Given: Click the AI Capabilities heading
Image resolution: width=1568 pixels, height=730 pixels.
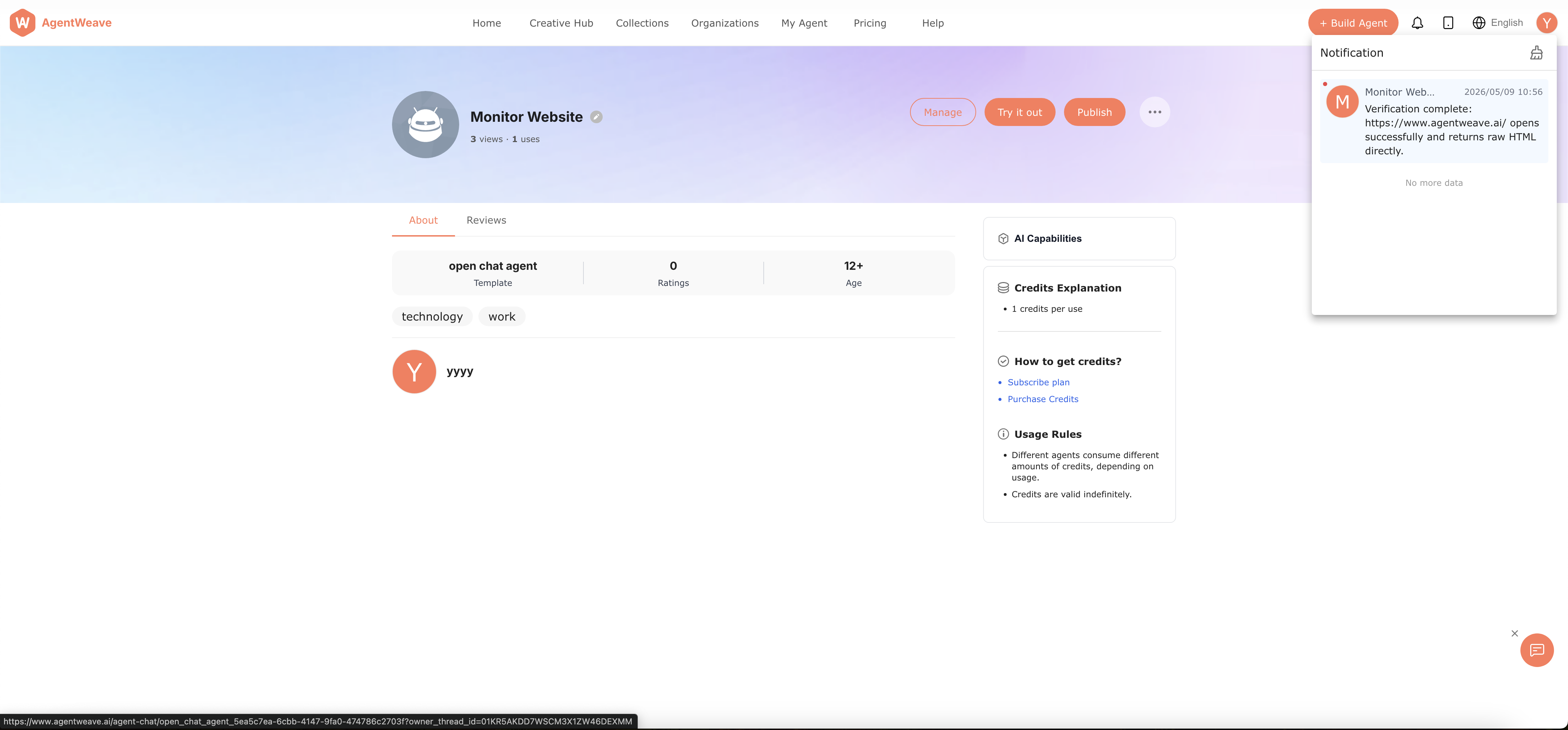Looking at the screenshot, I should [x=1048, y=239].
